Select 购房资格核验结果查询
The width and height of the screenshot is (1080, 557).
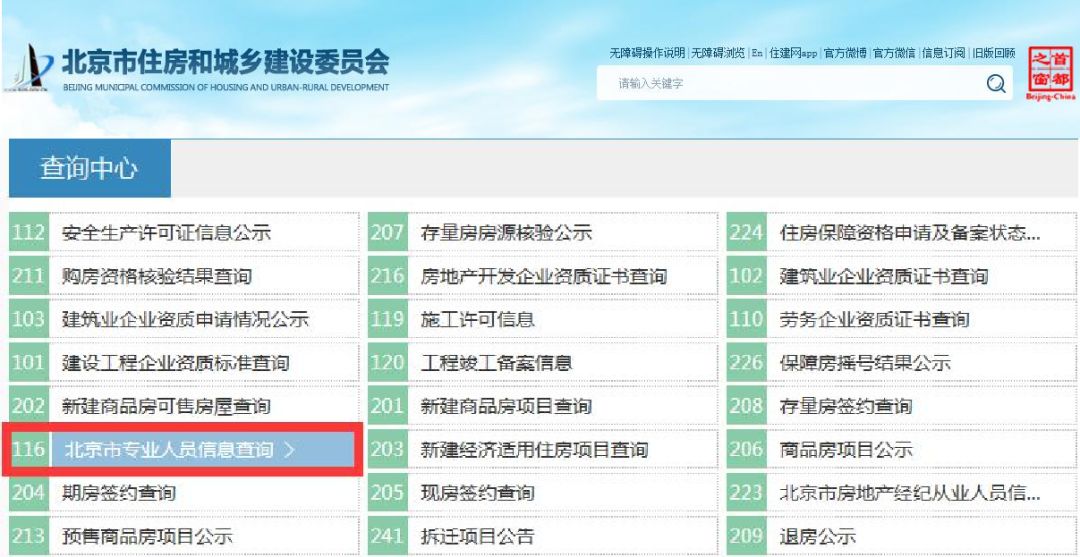point(157,276)
